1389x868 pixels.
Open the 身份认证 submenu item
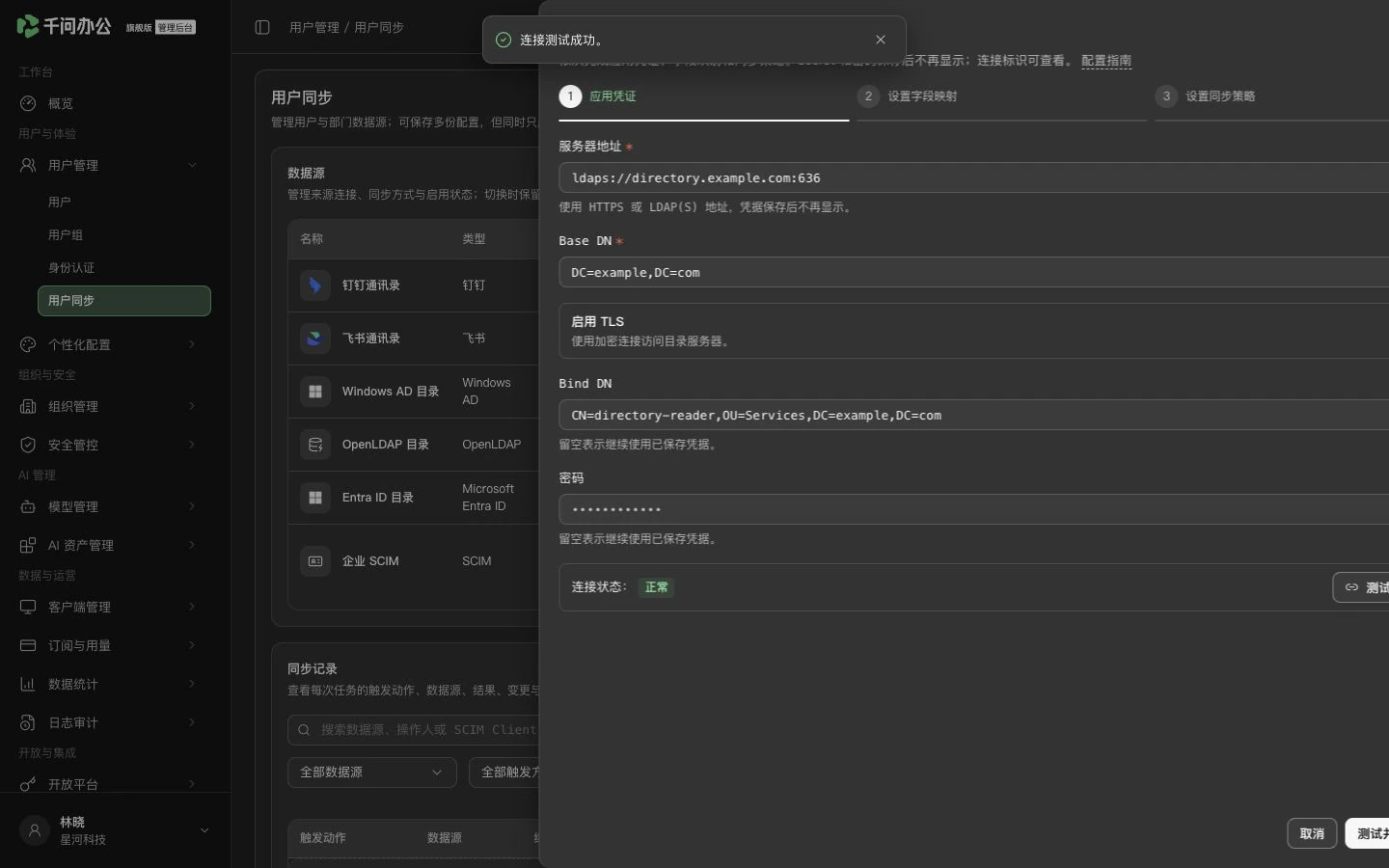click(x=124, y=268)
